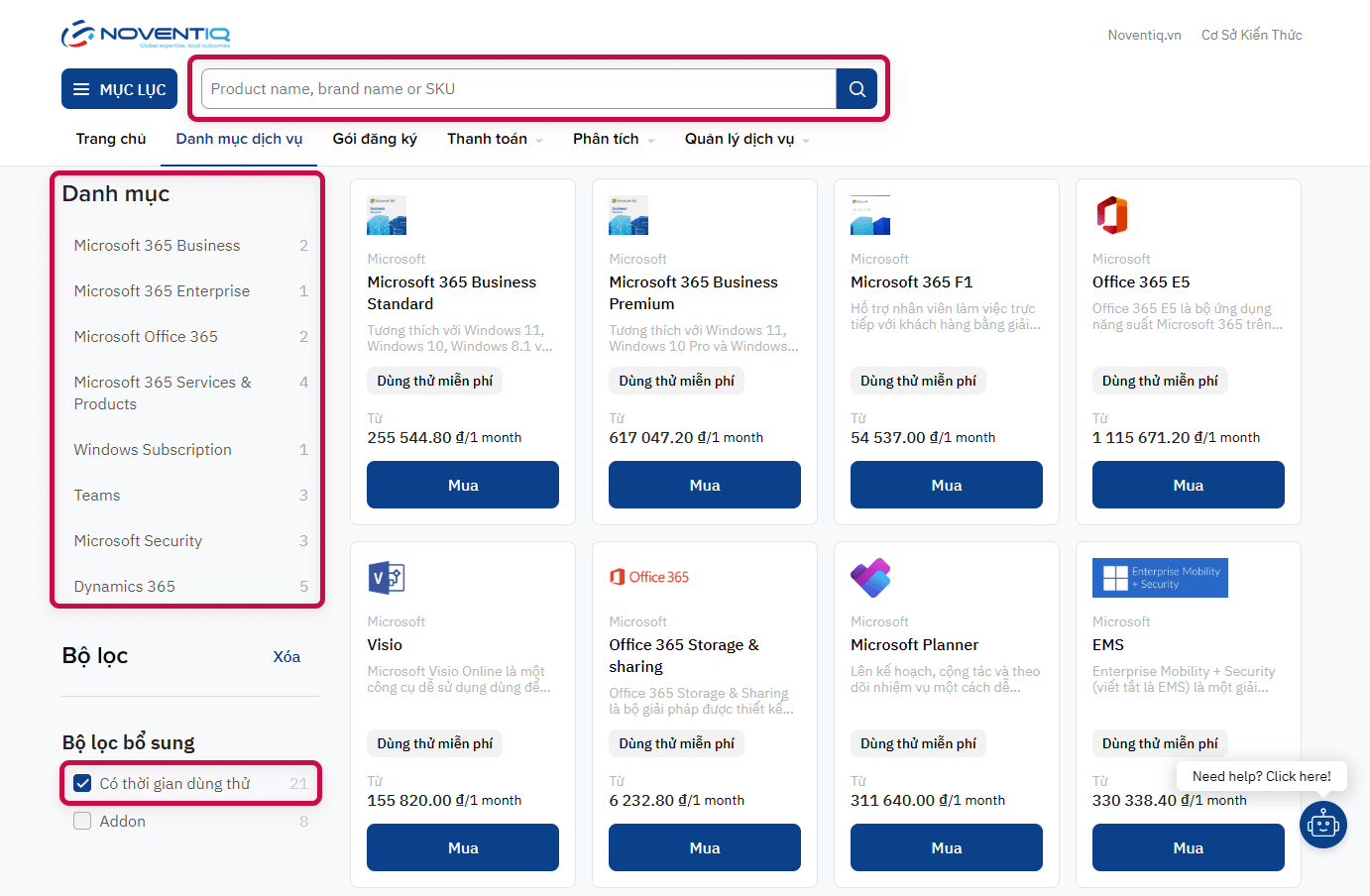Enable the Addon filter checkbox
The height and width of the screenshot is (896, 1370).
point(83,822)
